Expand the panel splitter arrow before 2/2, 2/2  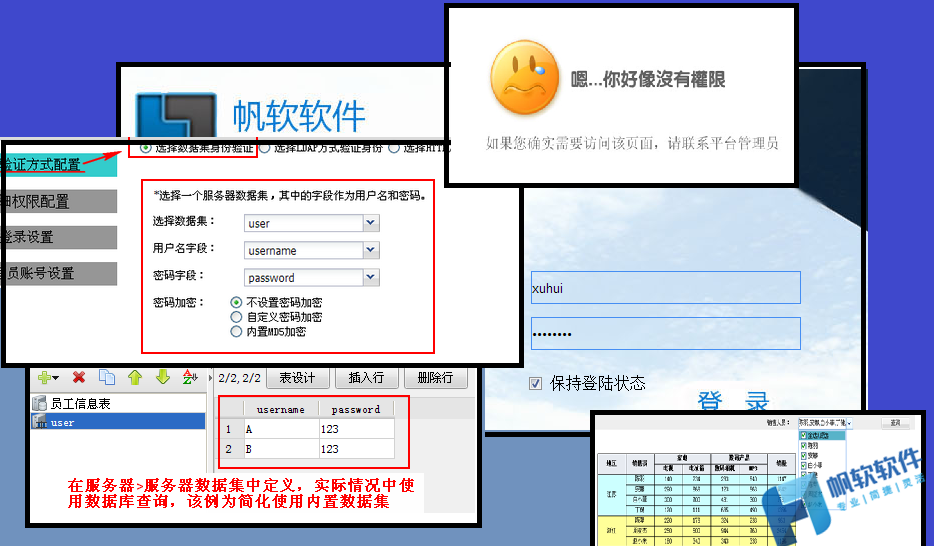[x=210, y=377]
